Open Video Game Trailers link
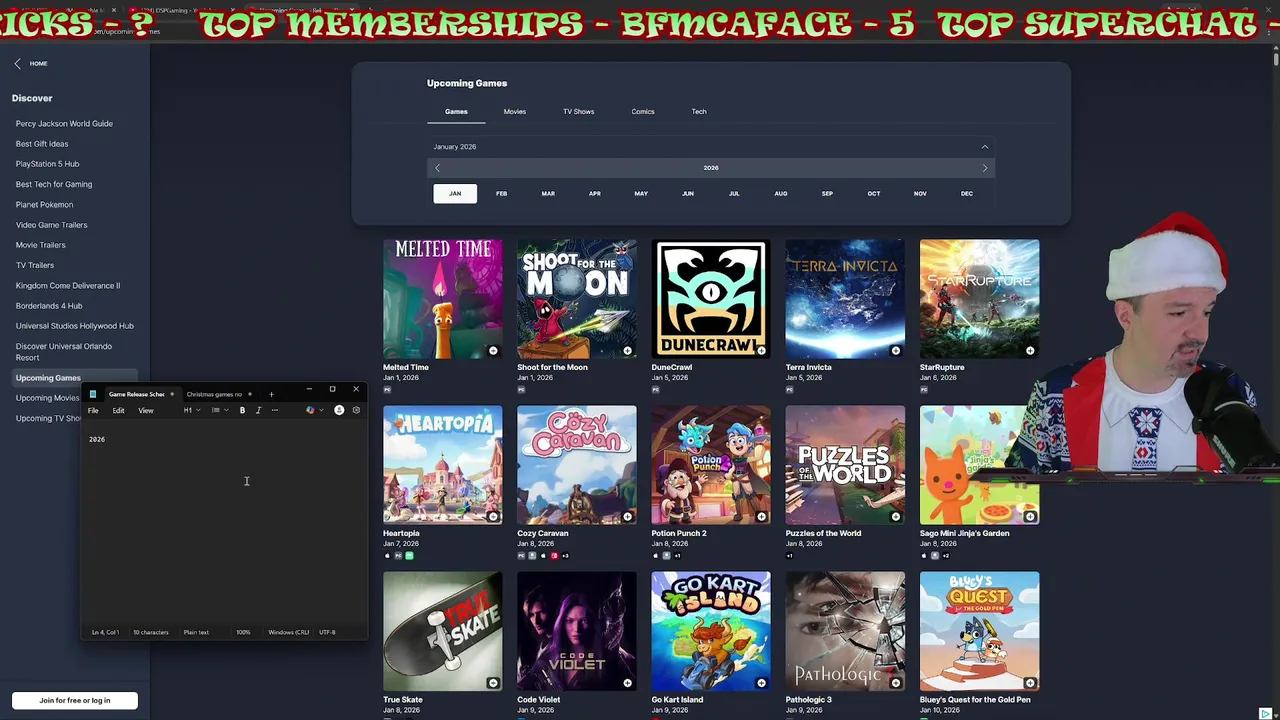 coord(51,225)
